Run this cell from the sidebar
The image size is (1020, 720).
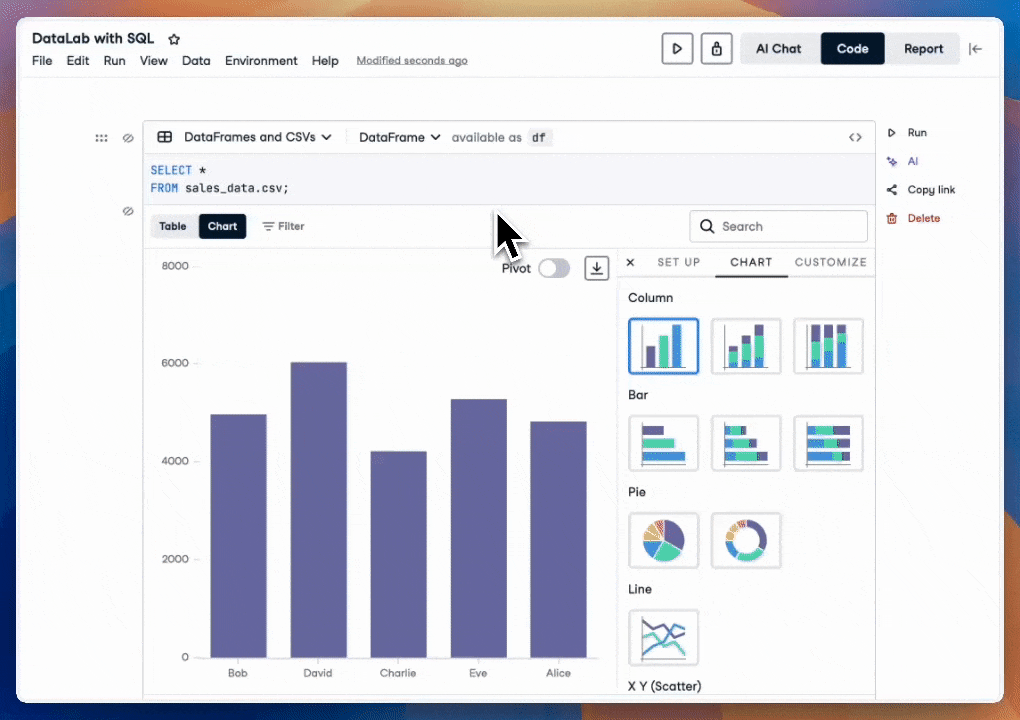[907, 133]
